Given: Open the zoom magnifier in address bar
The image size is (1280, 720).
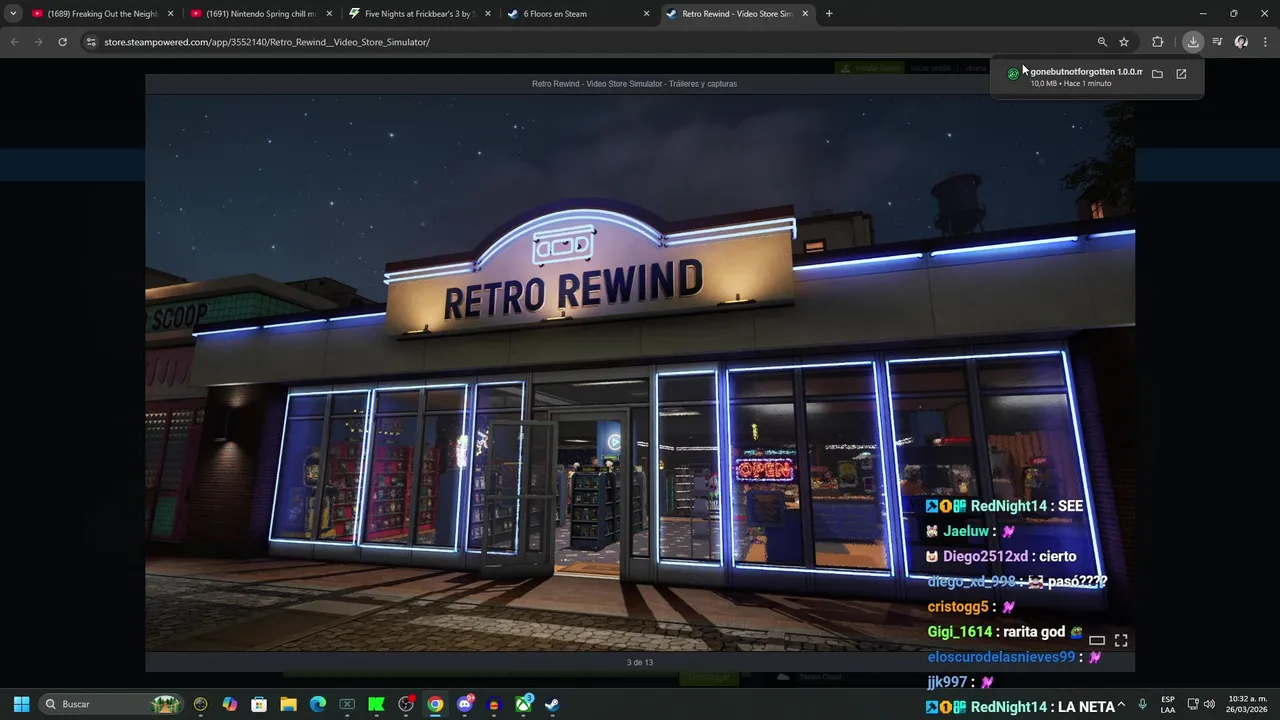Looking at the screenshot, I should coord(1102,42).
